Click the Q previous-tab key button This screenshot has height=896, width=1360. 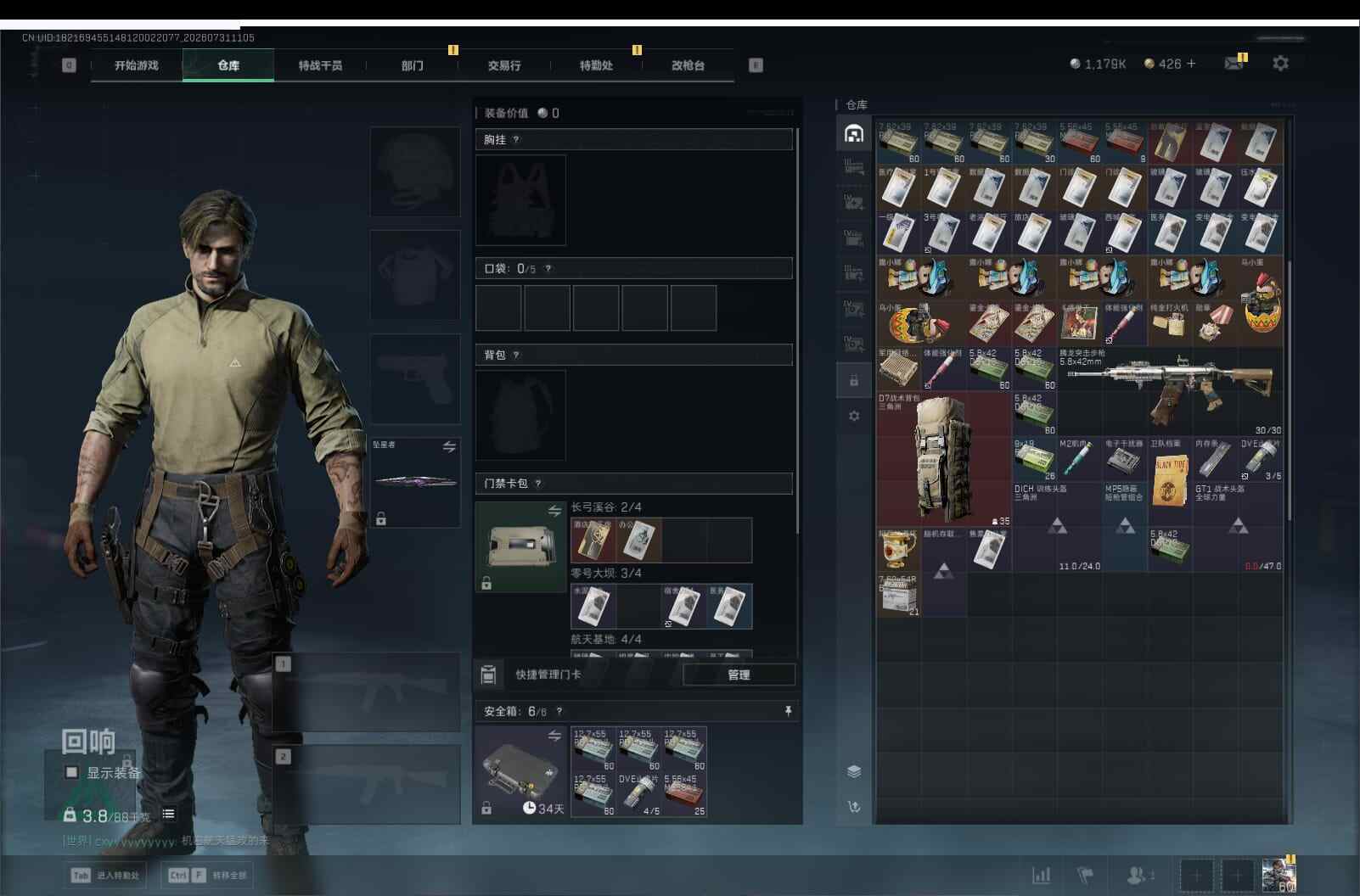[x=69, y=65]
